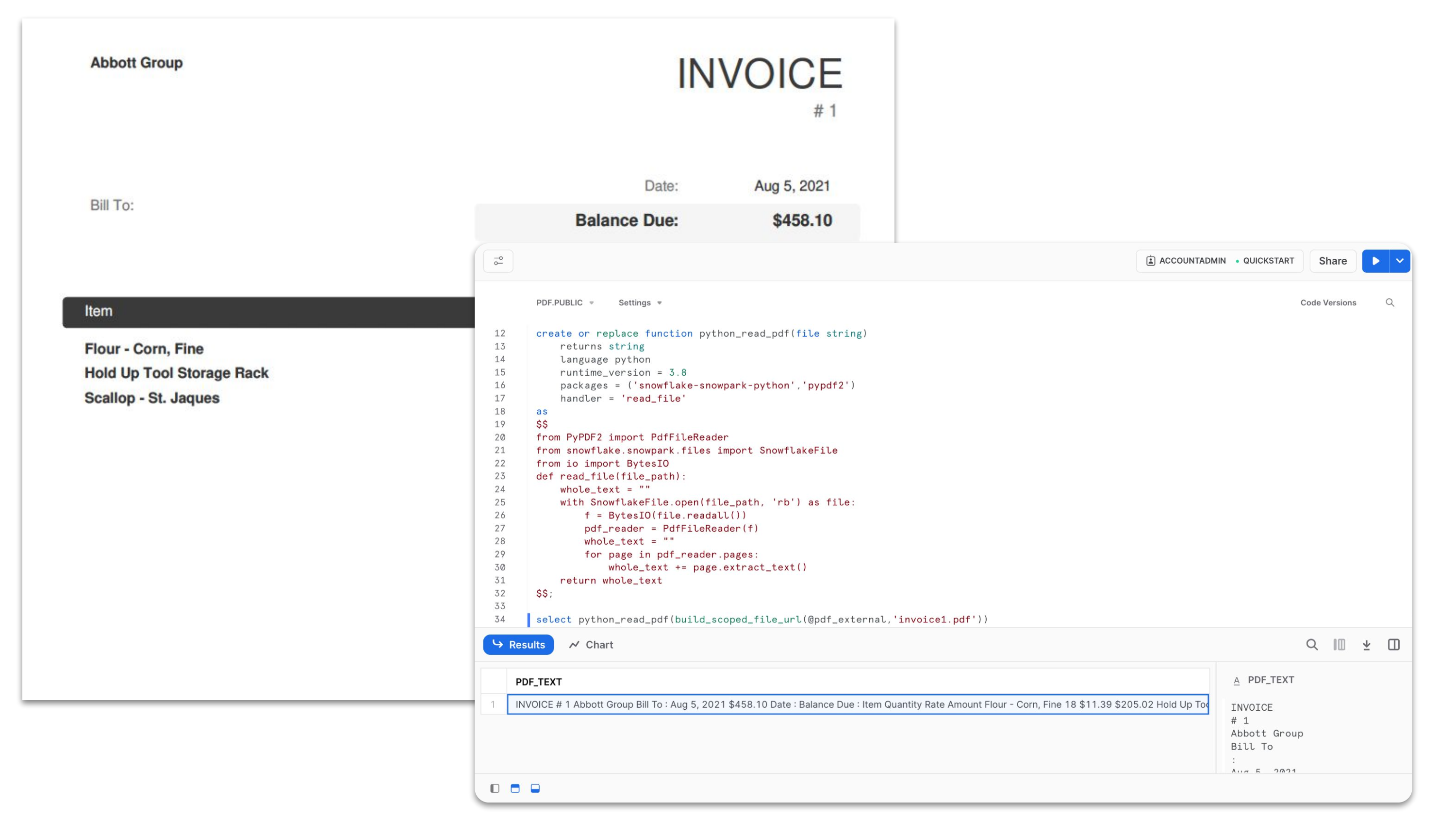
Task: Open the column display options icon
Action: click(x=1339, y=644)
